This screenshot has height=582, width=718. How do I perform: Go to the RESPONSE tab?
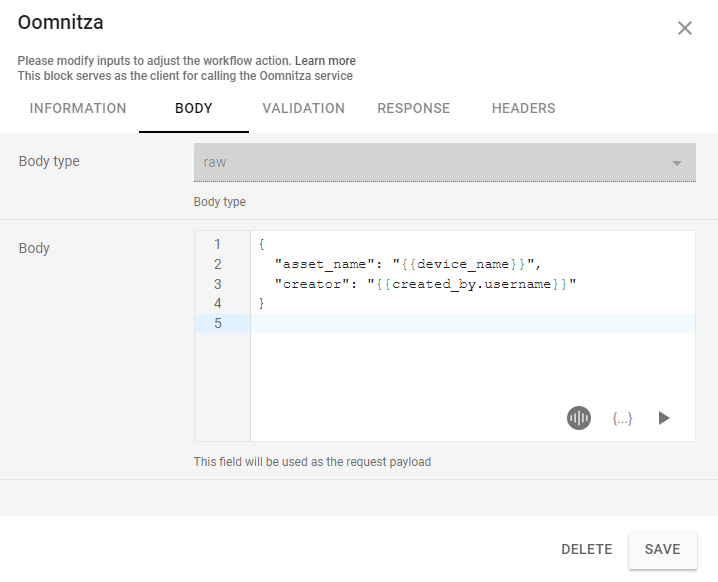click(413, 108)
